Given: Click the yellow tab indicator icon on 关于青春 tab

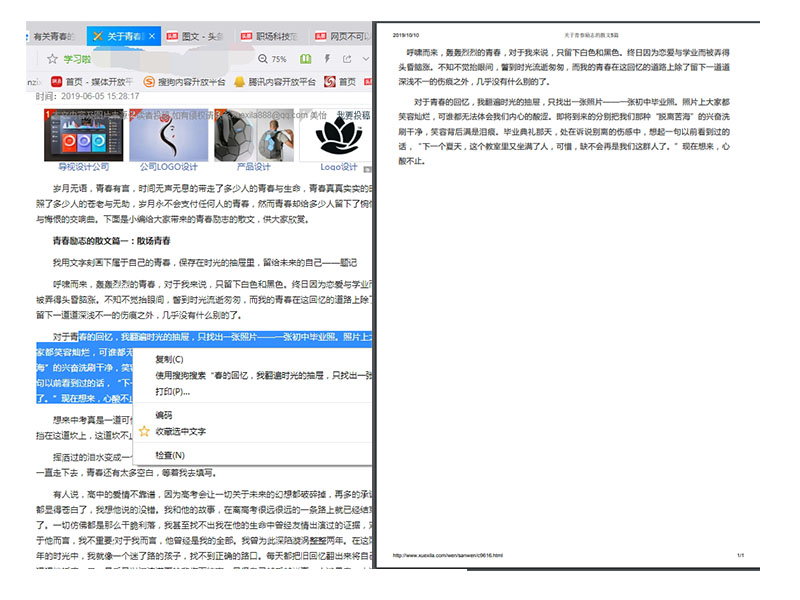Looking at the screenshot, I should (96, 35).
